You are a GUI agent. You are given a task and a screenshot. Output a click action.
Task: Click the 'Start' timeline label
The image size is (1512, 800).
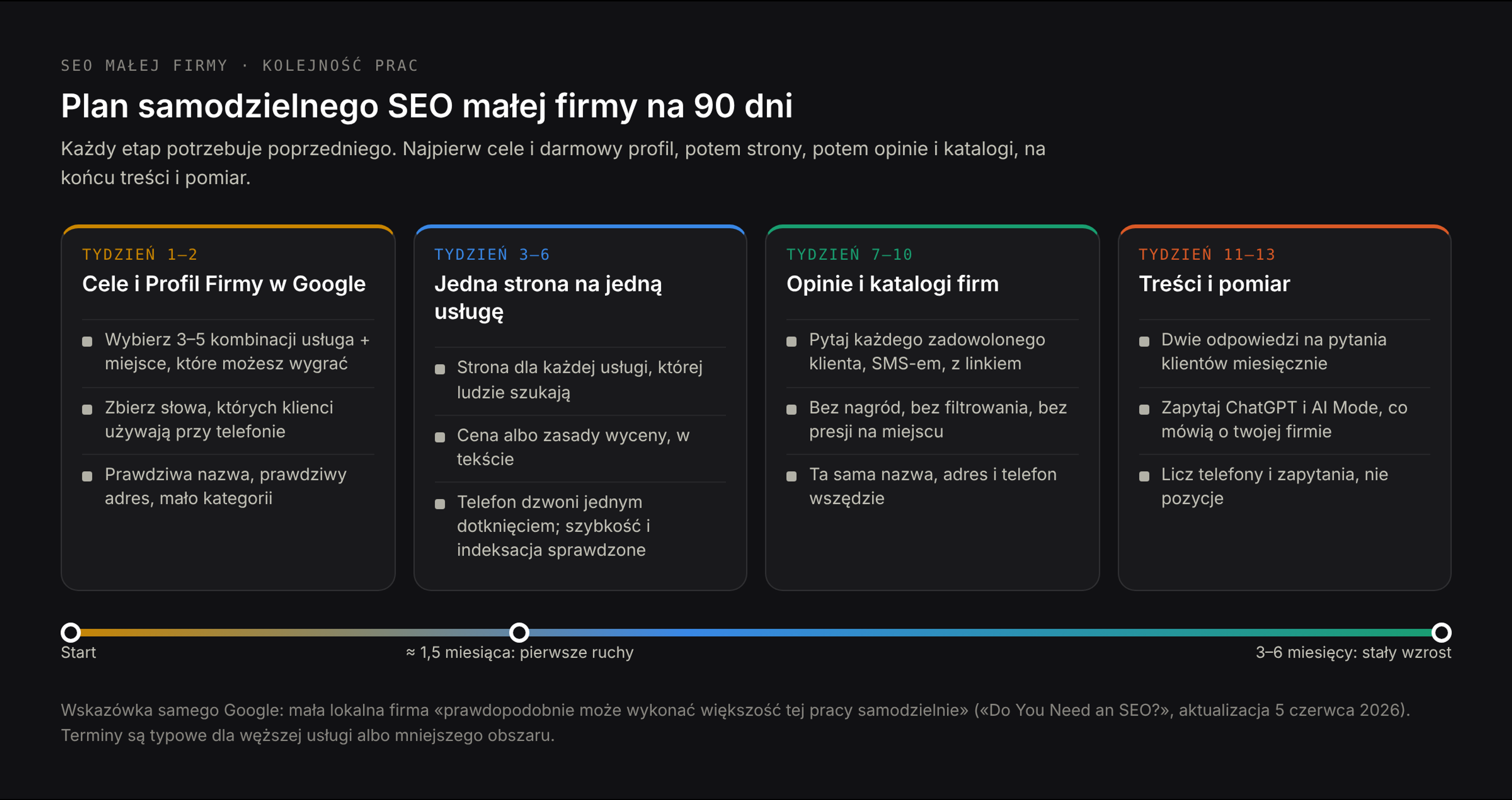(x=78, y=653)
